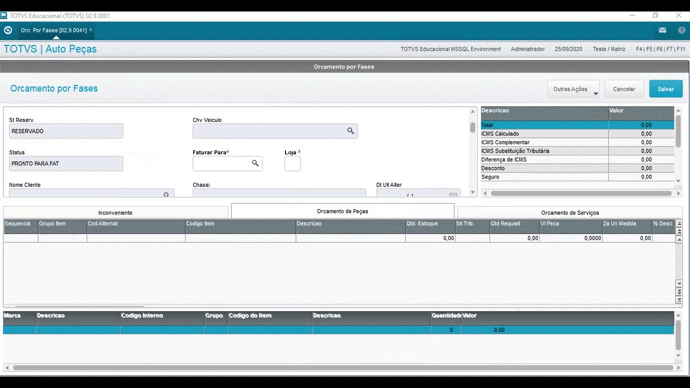Click the Sit.Trib. column header
The image size is (690, 388).
472,226
